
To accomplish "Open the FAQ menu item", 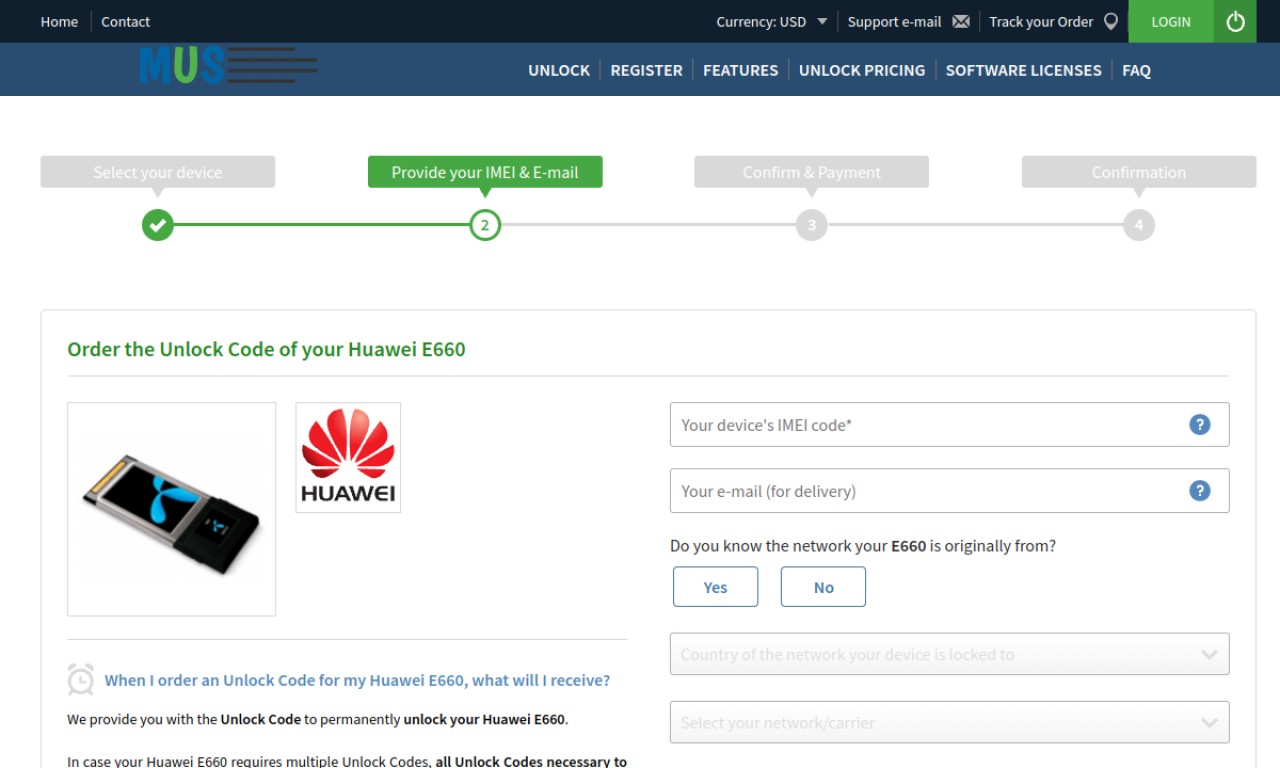I will click(1136, 70).
